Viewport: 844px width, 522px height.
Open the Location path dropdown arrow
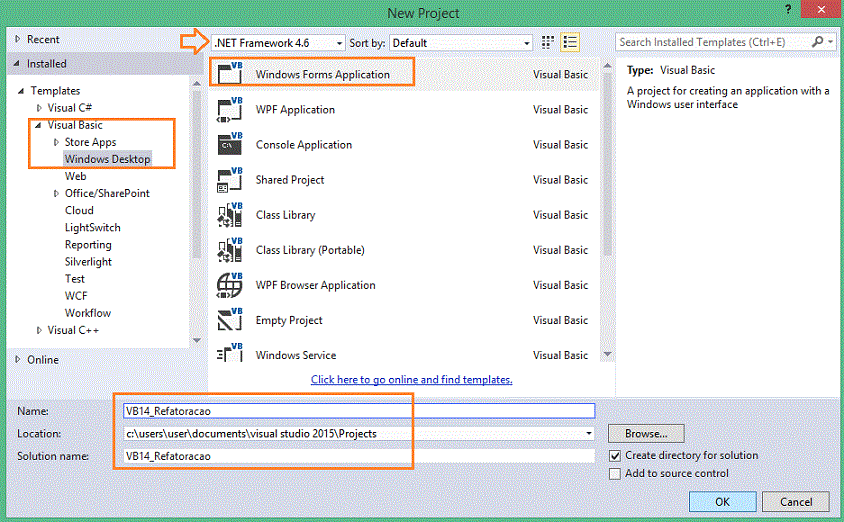tap(588, 433)
